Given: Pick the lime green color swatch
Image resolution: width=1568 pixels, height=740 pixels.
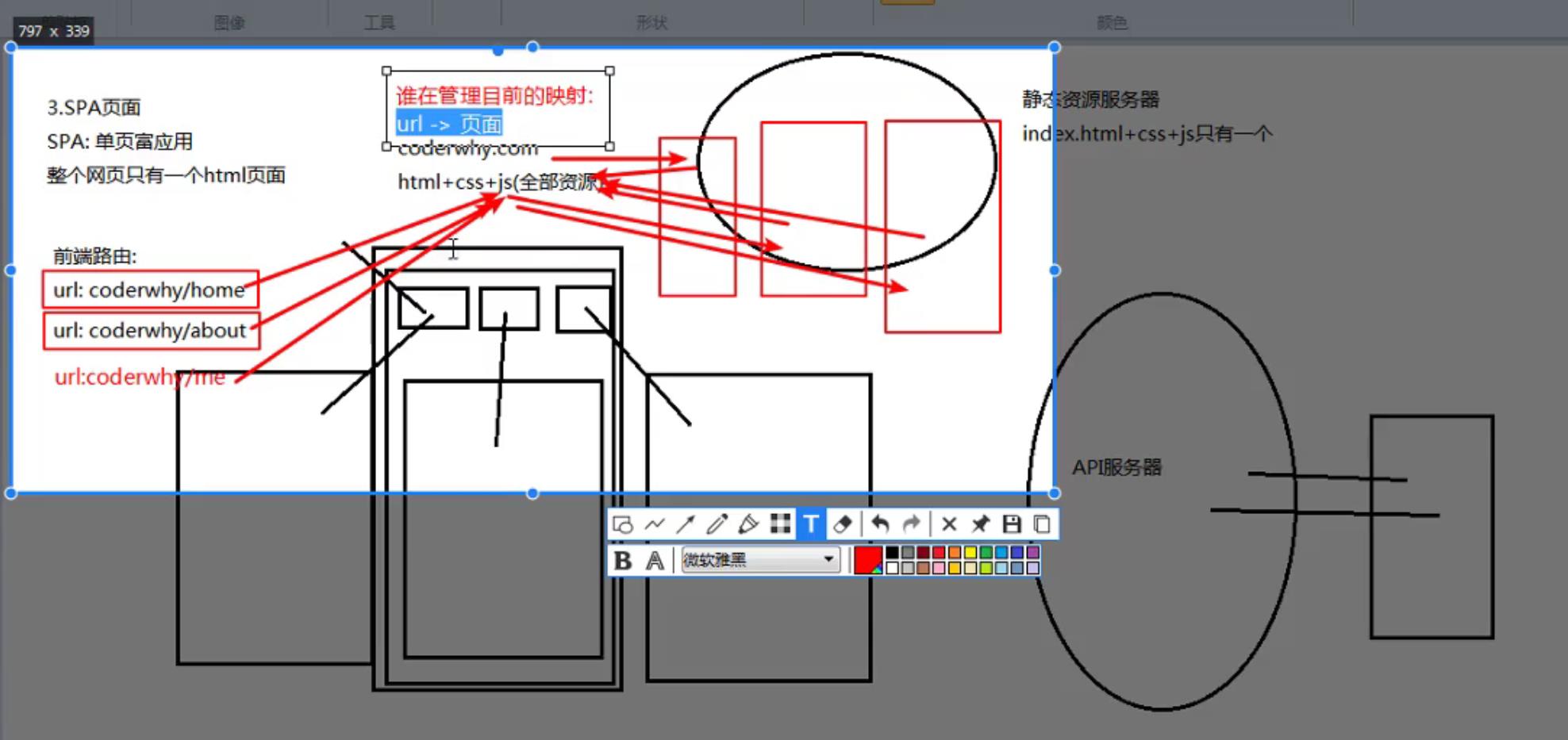Looking at the screenshot, I should coord(986,568).
